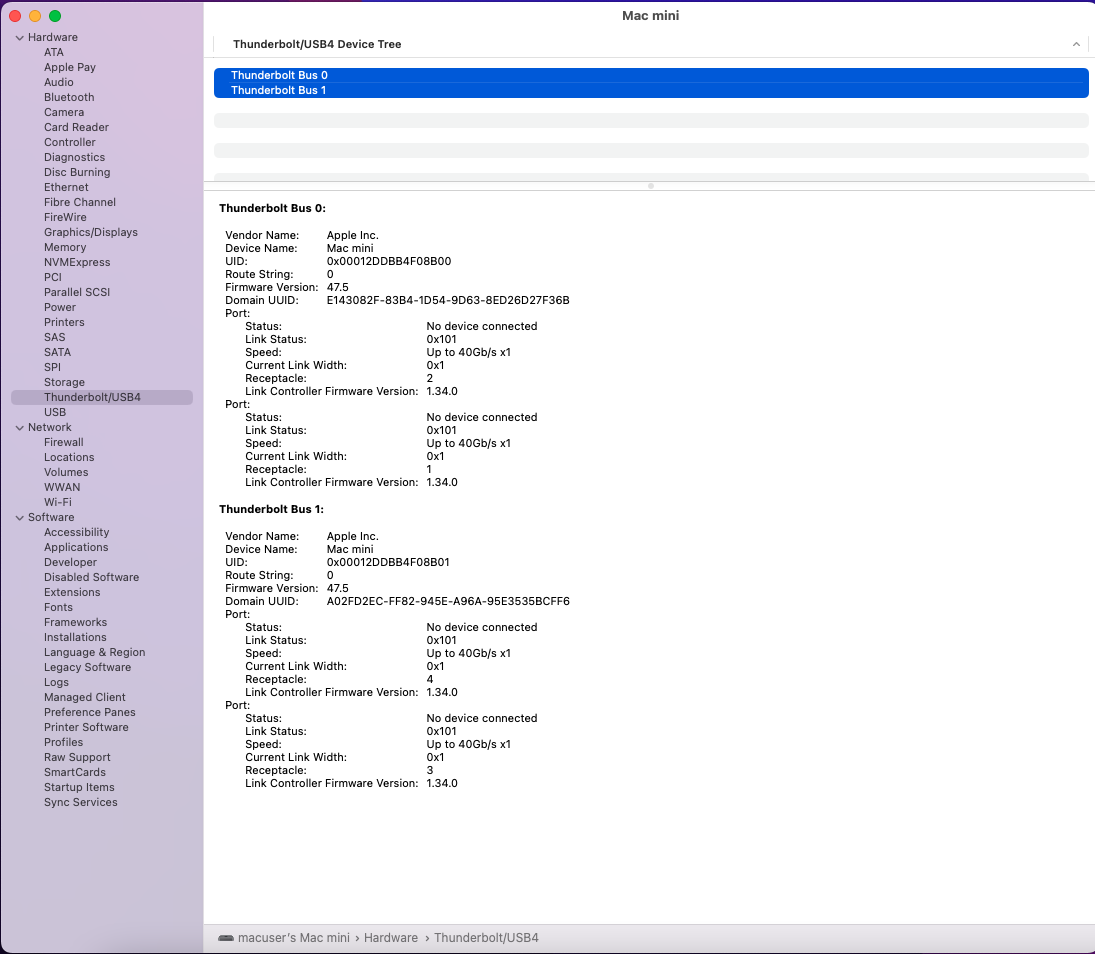Open ATA in the sidebar
The width and height of the screenshot is (1095, 954).
pyautogui.click(x=54, y=52)
